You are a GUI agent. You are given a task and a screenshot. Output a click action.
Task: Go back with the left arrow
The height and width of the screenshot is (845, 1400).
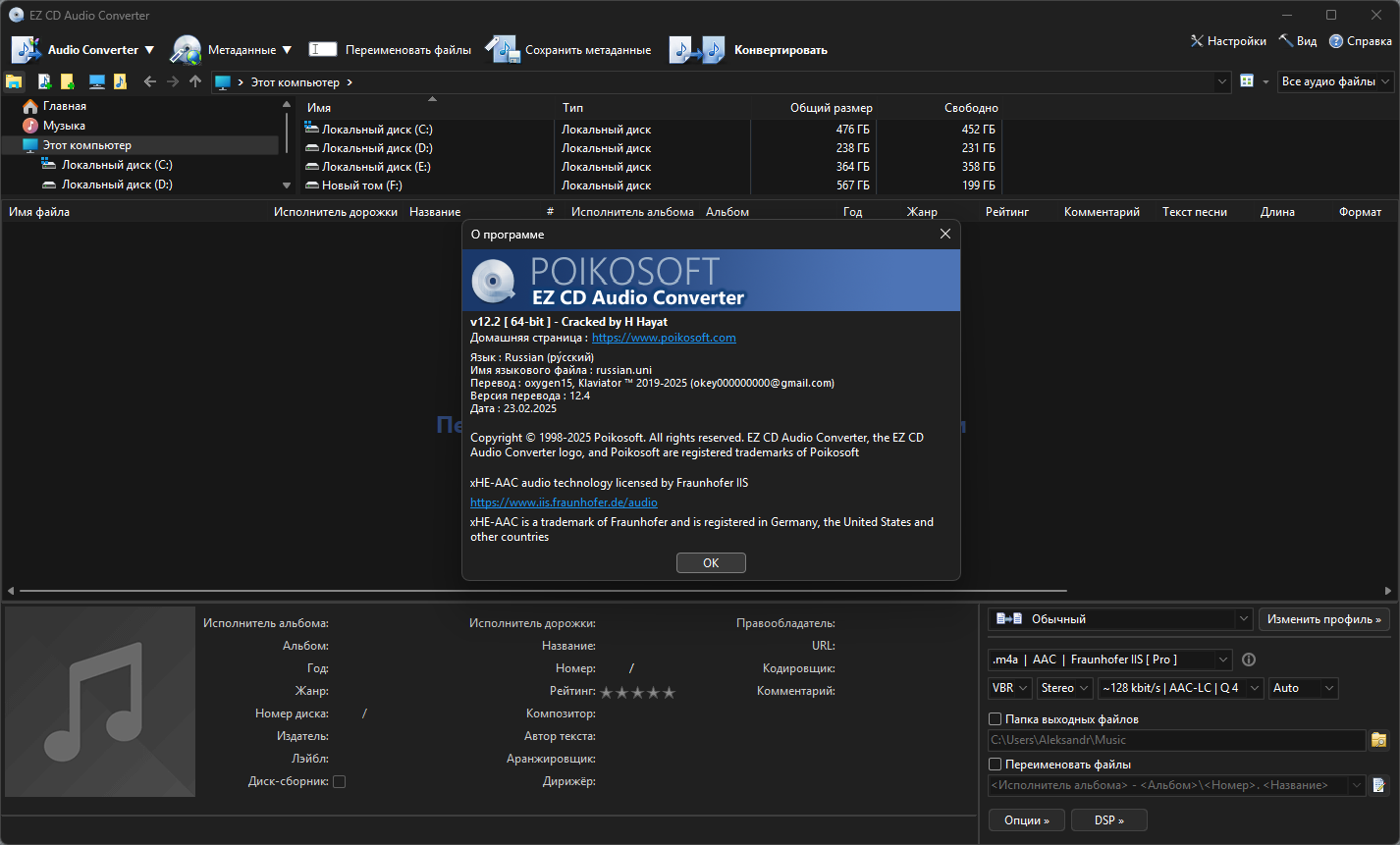point(150,81)
